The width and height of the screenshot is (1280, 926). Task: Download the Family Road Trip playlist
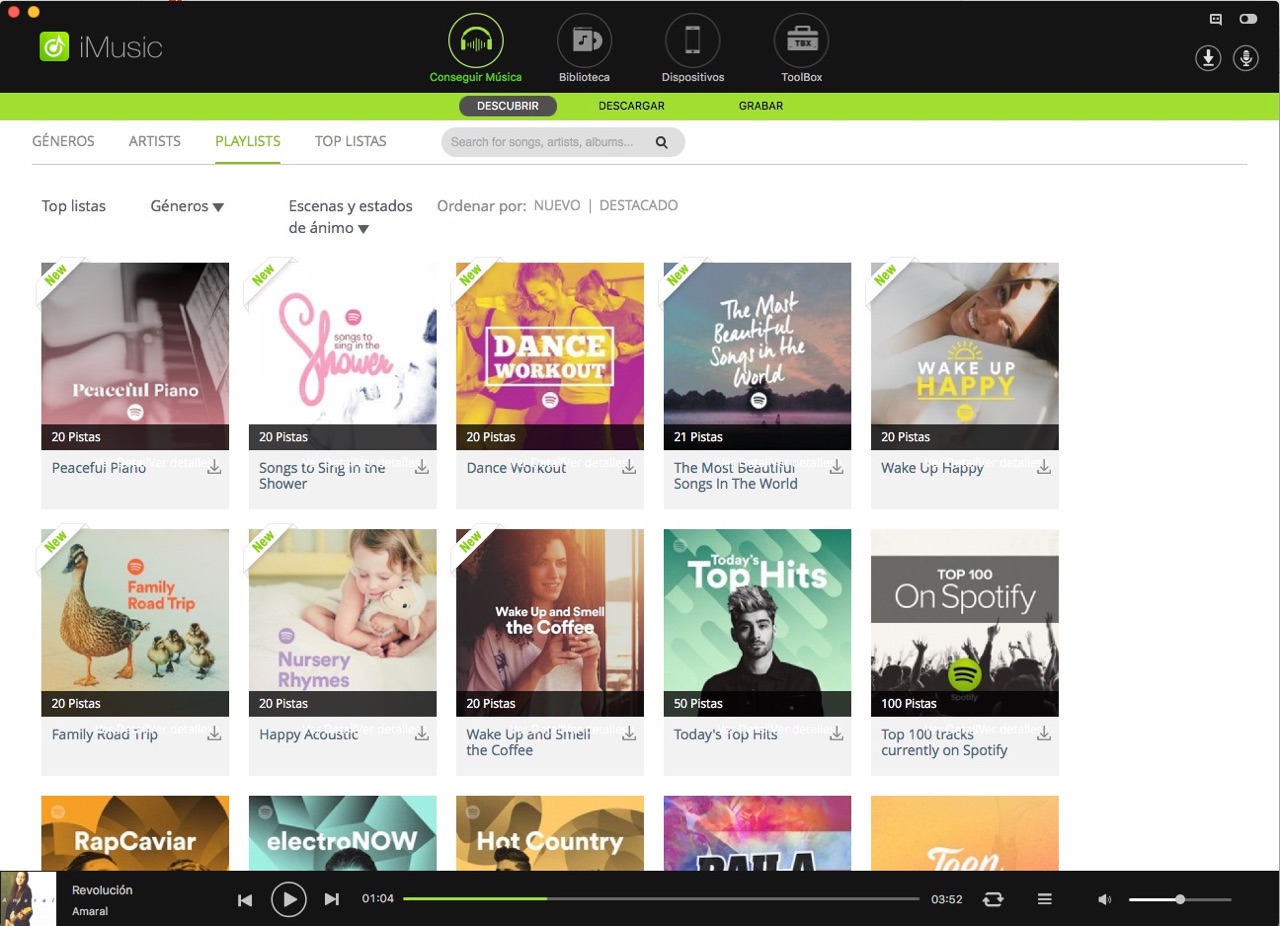[x=215, y=734]
